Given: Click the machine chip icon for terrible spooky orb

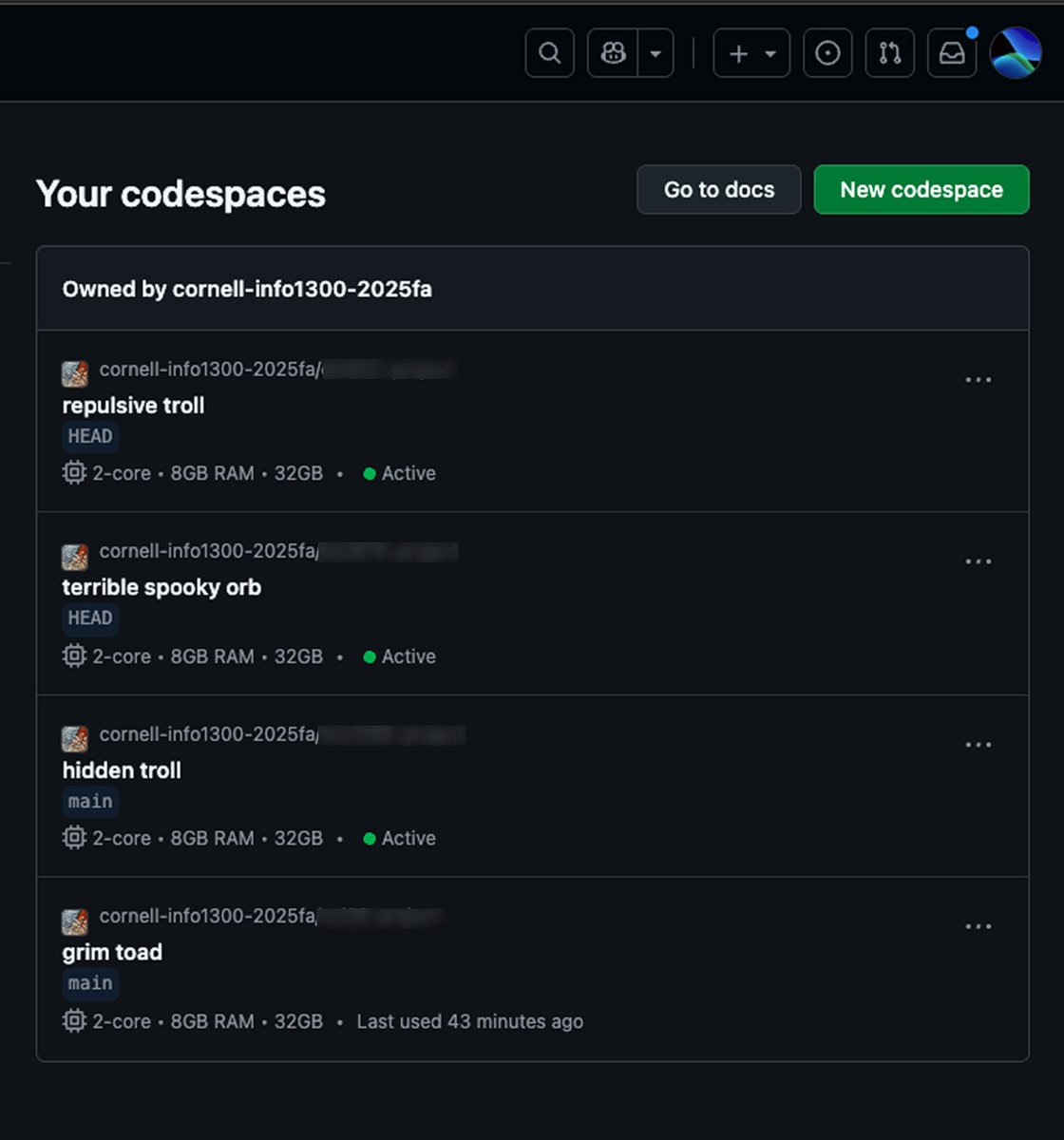Looking at the screenshot, I should click(74, 655).
